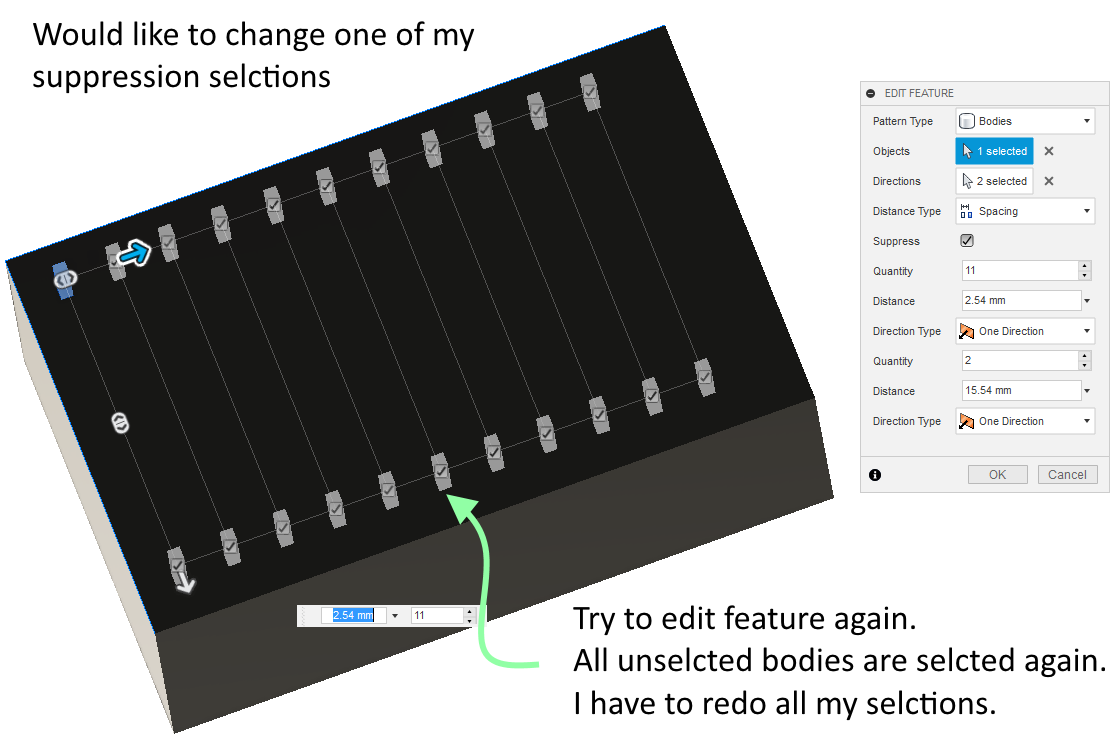Click the white quantity handle on left edge
The image size is (1117, 746).
click(120, 422)
